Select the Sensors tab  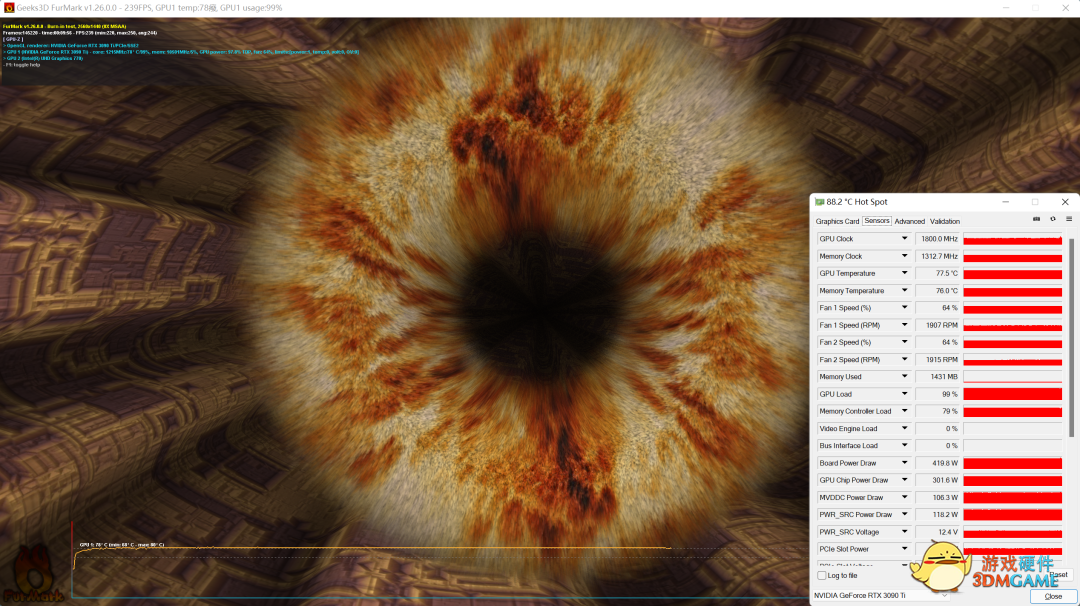click(x=877, y=221)
